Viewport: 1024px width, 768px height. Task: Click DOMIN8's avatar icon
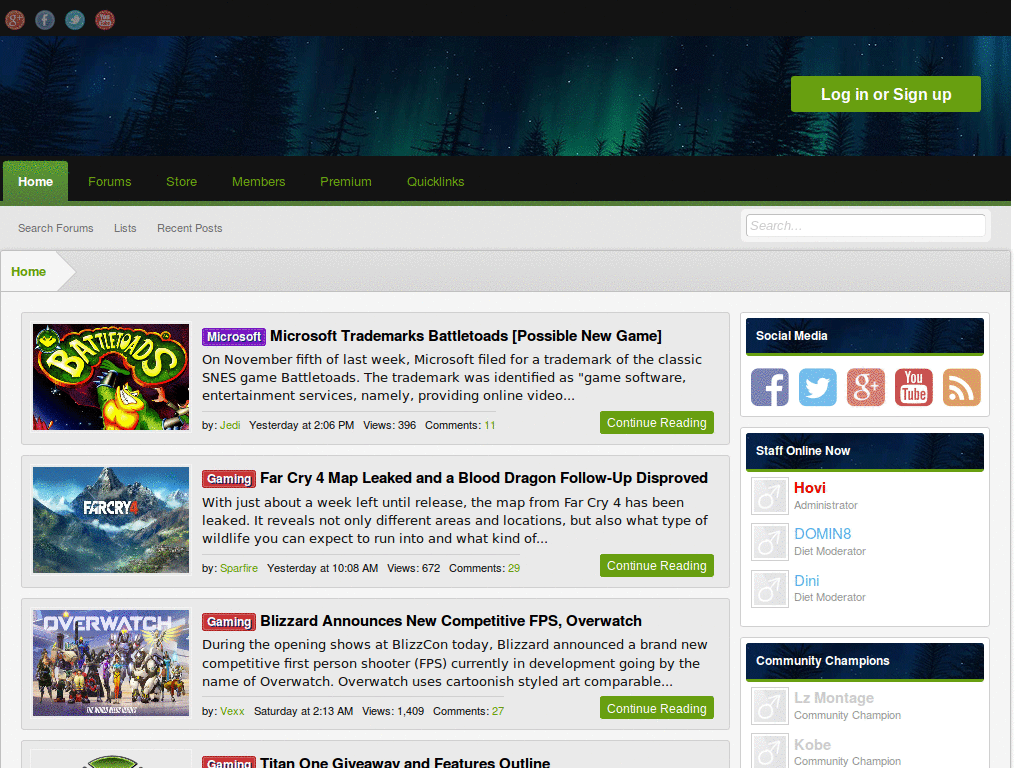[x=770, y=542]
